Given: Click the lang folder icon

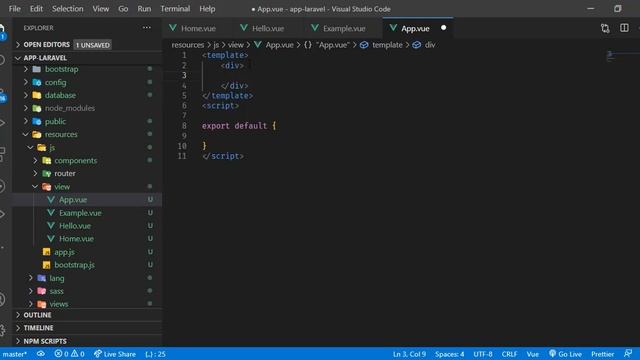Looking at the screenshot, I should [x=42, y=278].
